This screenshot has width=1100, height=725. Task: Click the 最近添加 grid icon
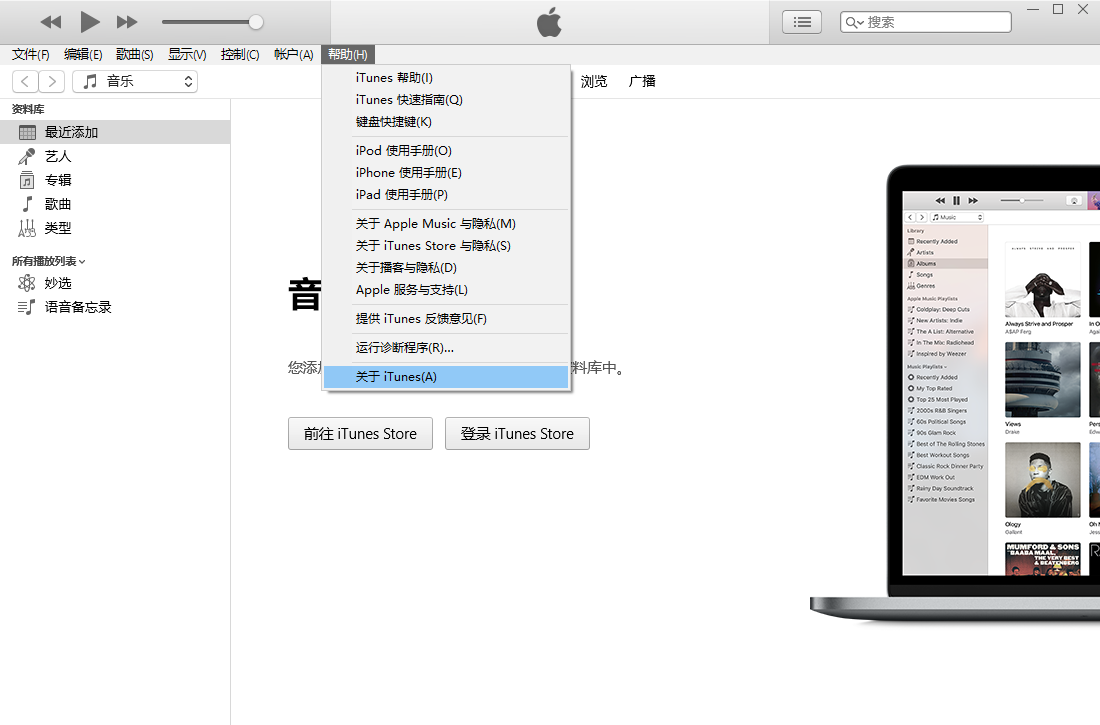27,132
